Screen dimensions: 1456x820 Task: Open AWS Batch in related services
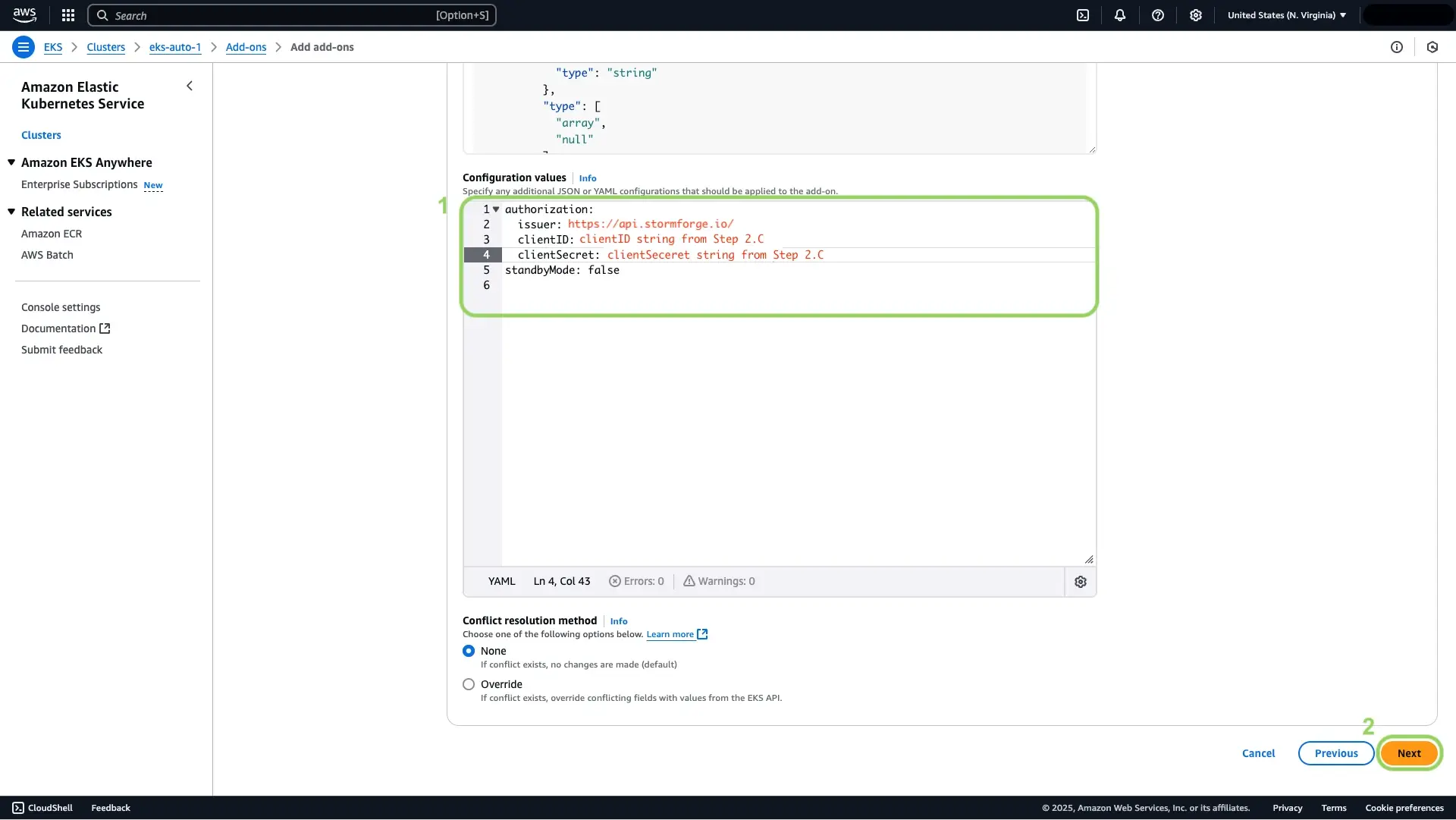pos(47,255)
